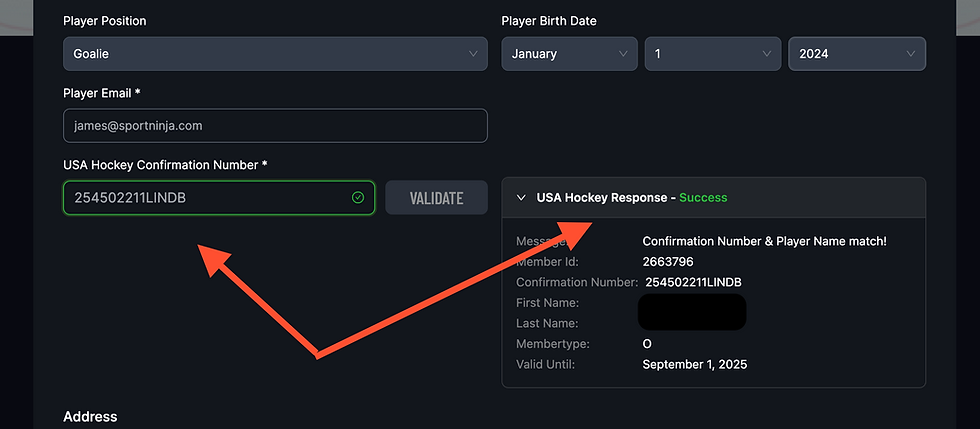
Task: Click the Confirmation Number & Player Name match message
Action: pyautogui.click(x=764, y=241)
